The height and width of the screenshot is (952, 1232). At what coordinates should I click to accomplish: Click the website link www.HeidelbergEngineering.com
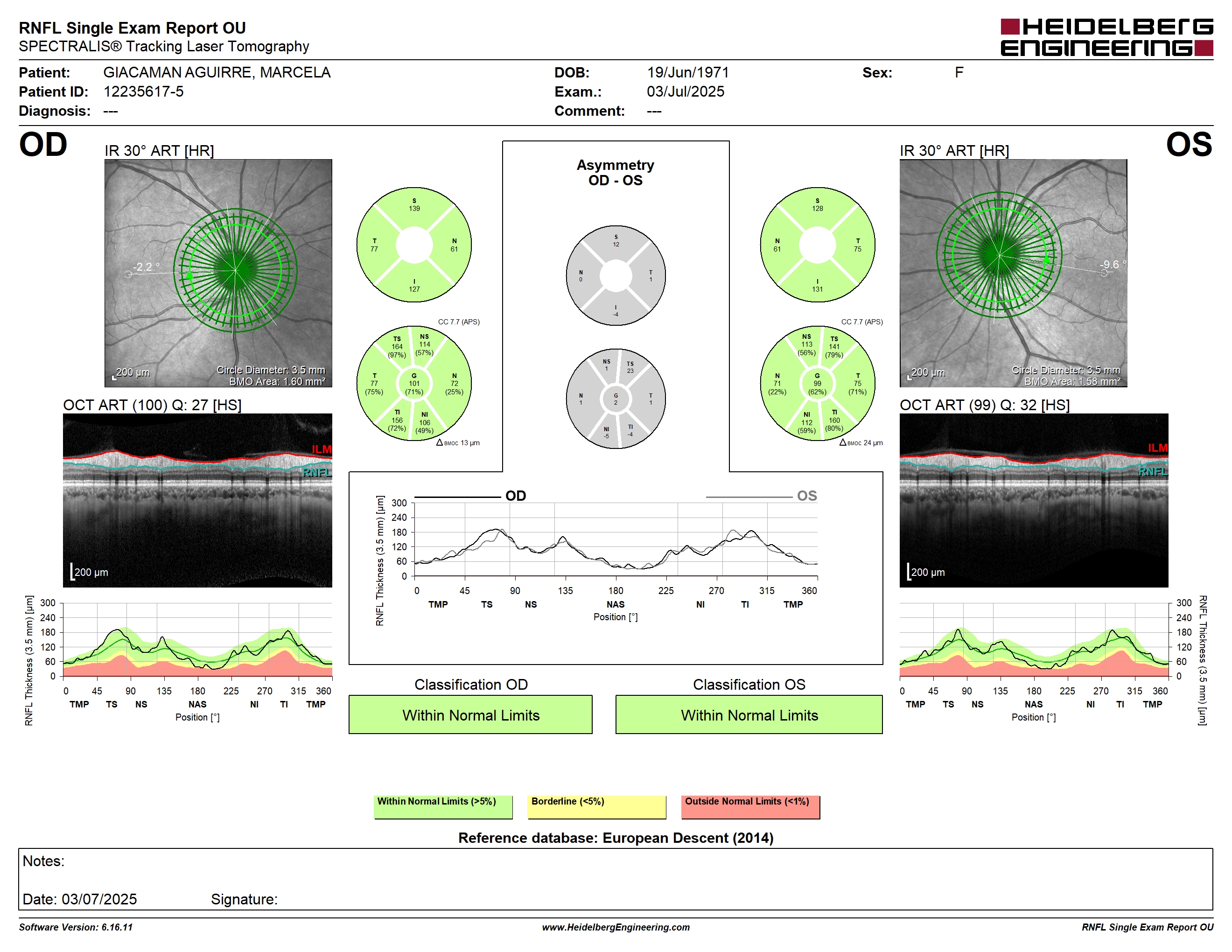click(x=616, y=927)
